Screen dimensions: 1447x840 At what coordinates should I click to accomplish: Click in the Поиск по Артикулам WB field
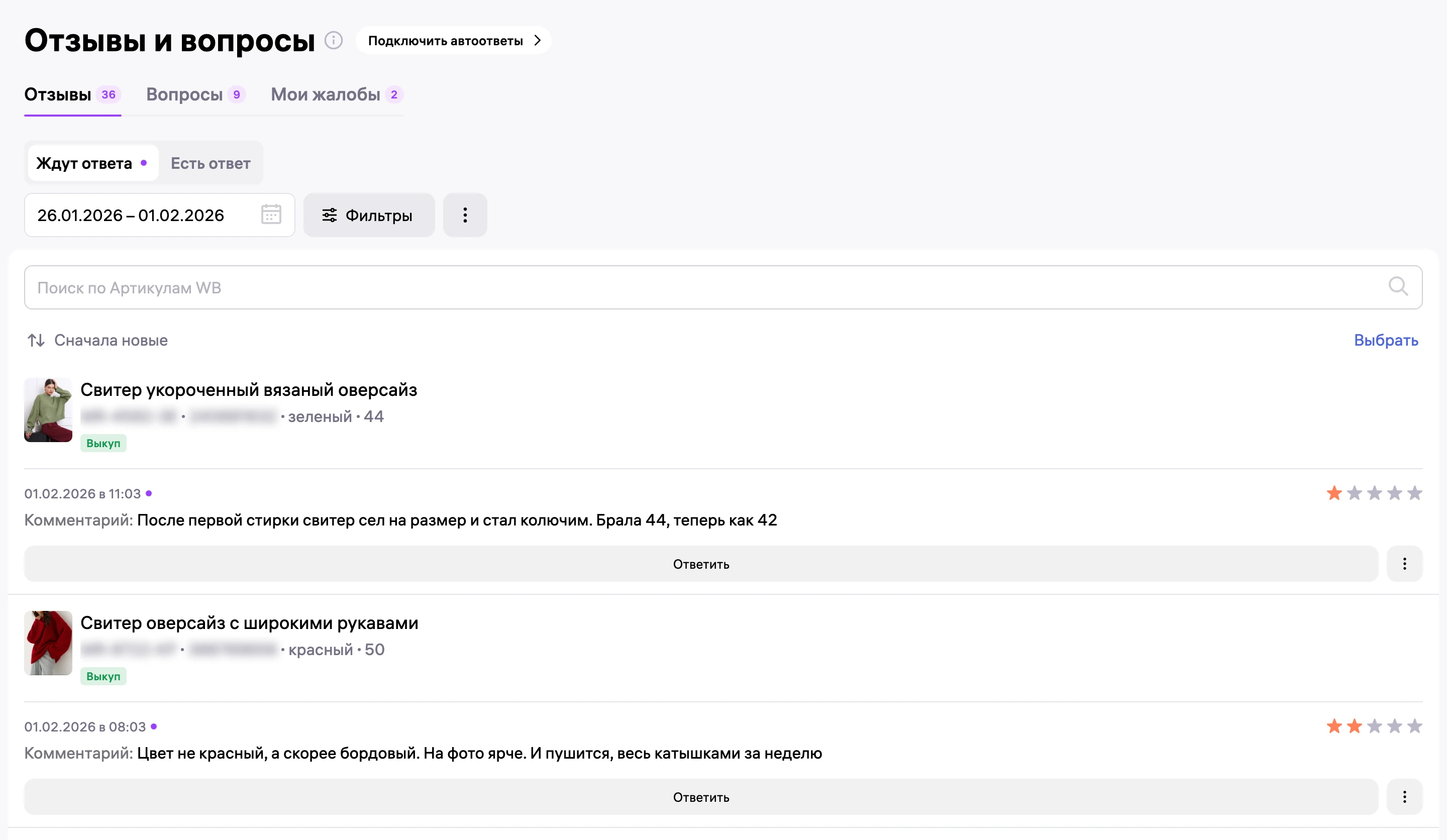point(723,287)
